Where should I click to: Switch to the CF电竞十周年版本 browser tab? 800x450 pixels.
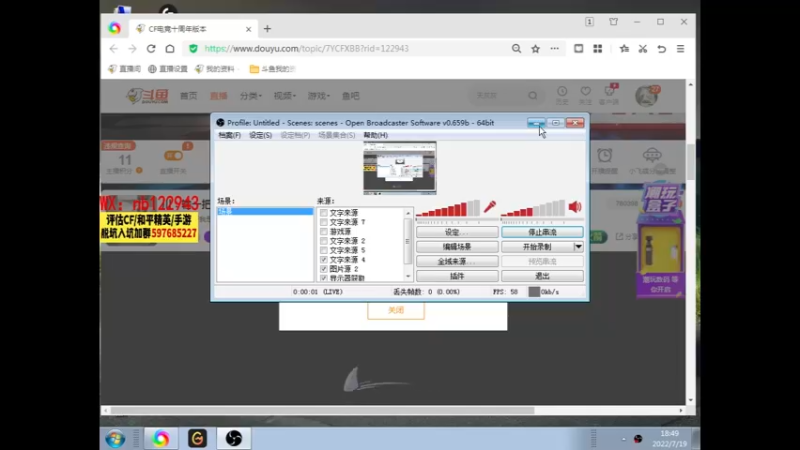click(193, 29)
